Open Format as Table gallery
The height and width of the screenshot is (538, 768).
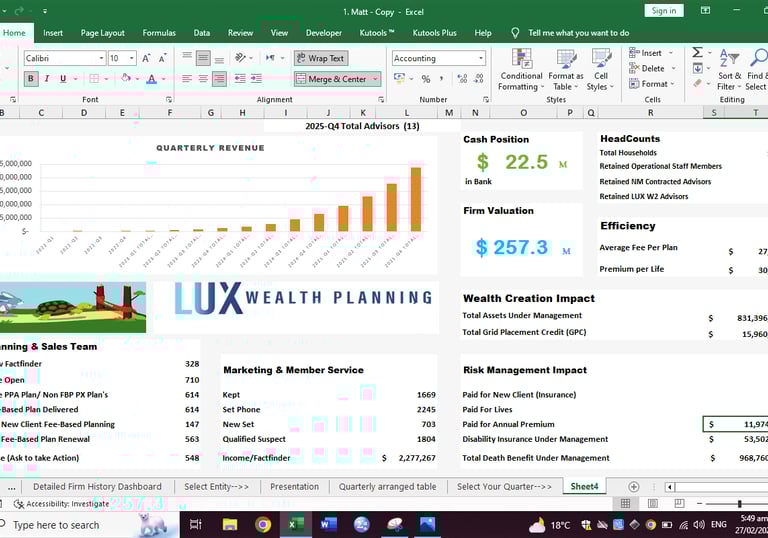566,70
